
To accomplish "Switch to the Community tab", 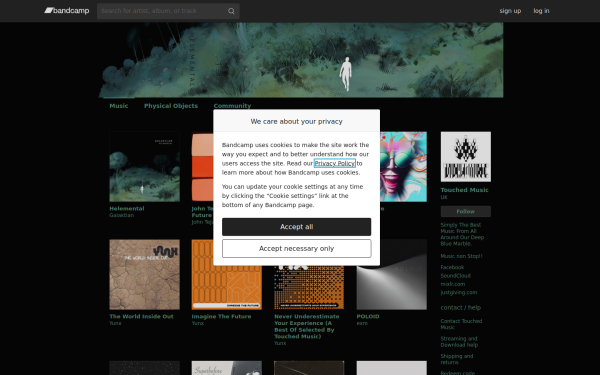I will [x=232, y=106].
